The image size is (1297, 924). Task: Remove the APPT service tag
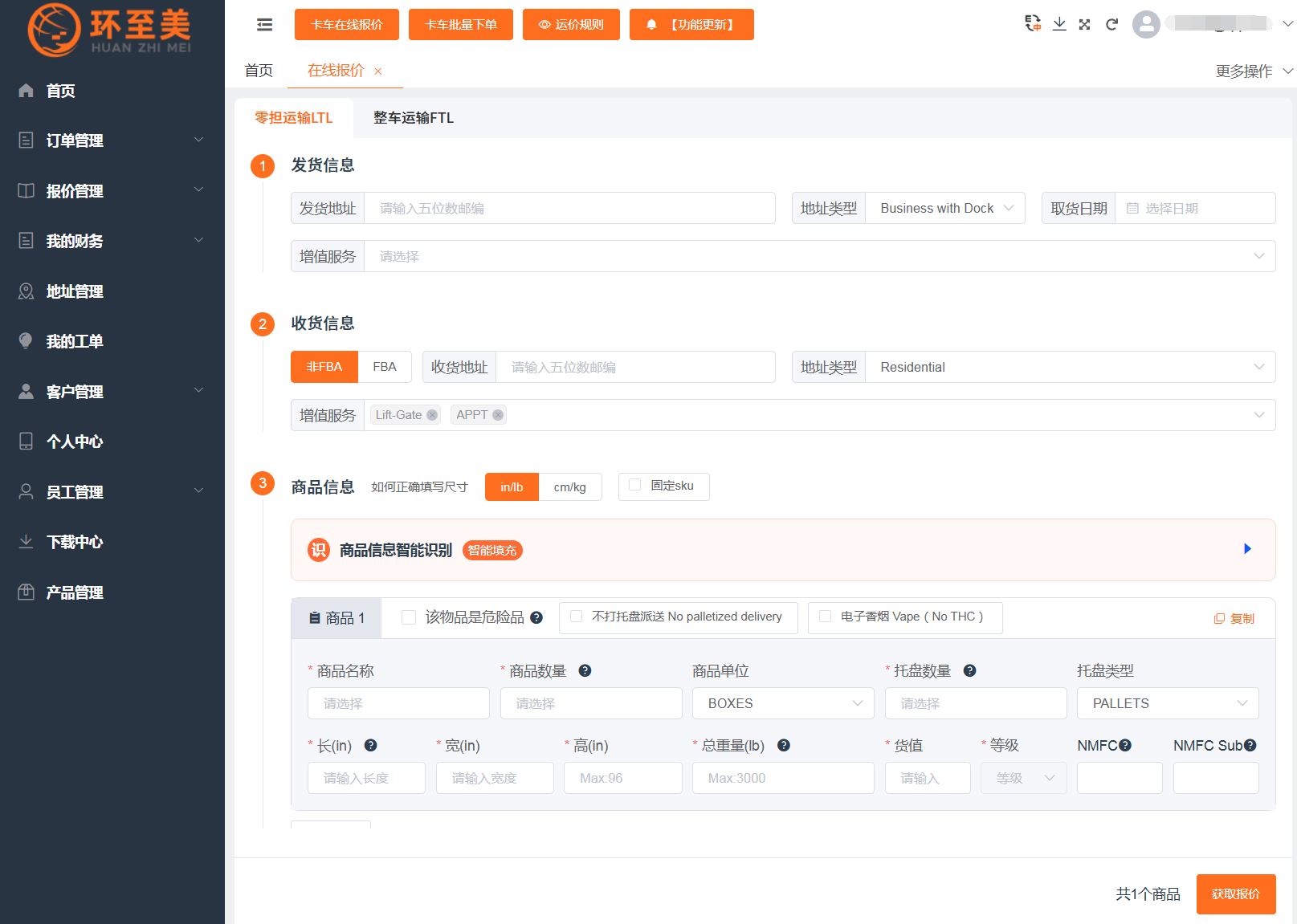498,415
